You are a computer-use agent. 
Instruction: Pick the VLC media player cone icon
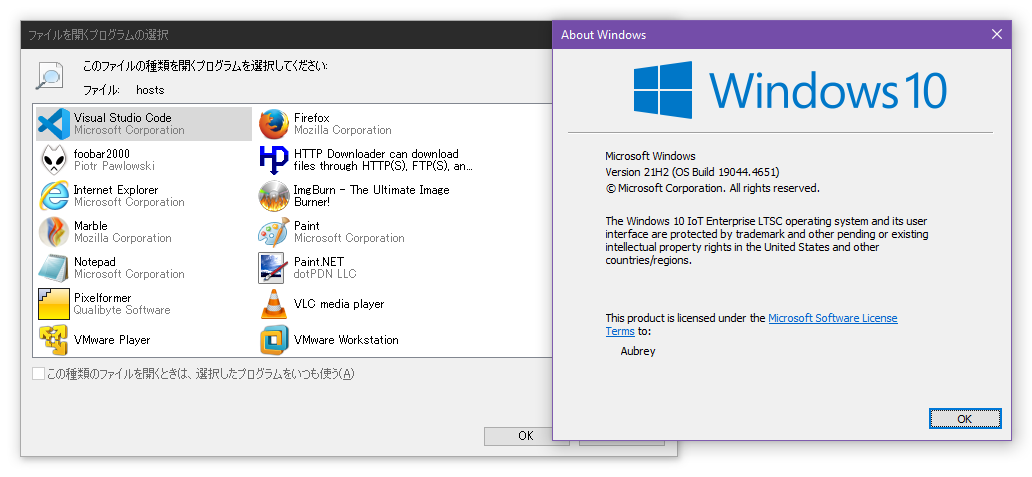274,303
